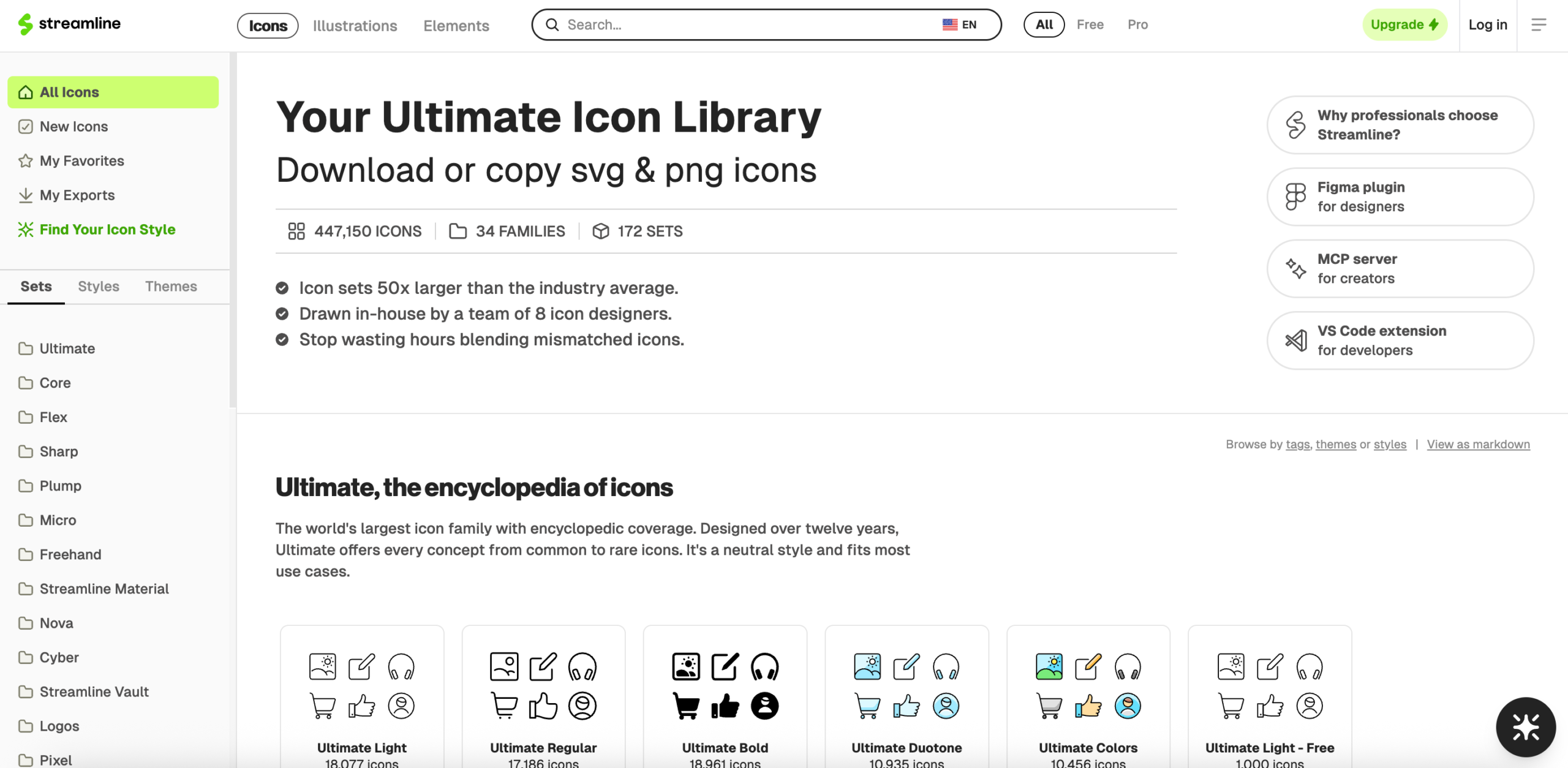
Task: Click the 447,150 ICONS stat
Action: 355,231
